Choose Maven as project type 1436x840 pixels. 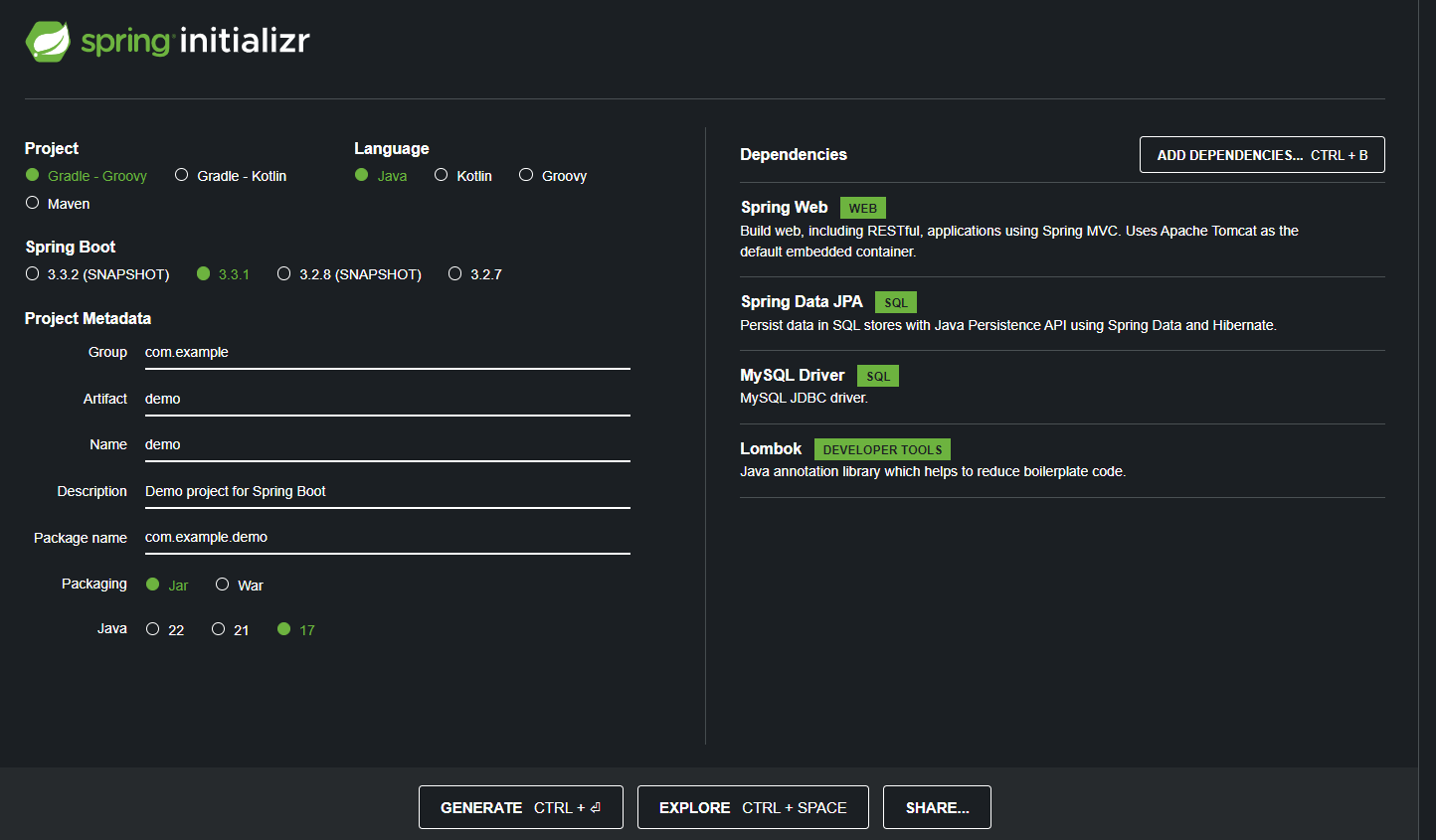click(58, 204)
